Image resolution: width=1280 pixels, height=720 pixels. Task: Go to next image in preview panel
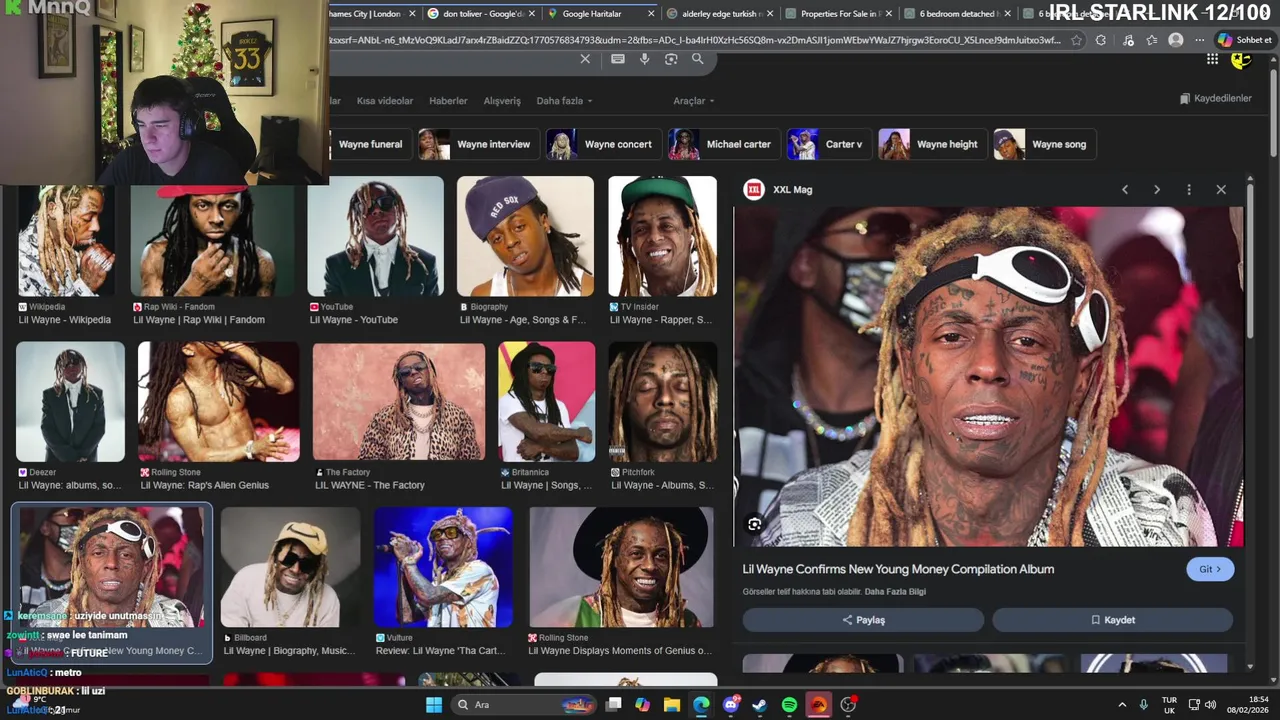tap(1157, 189)
